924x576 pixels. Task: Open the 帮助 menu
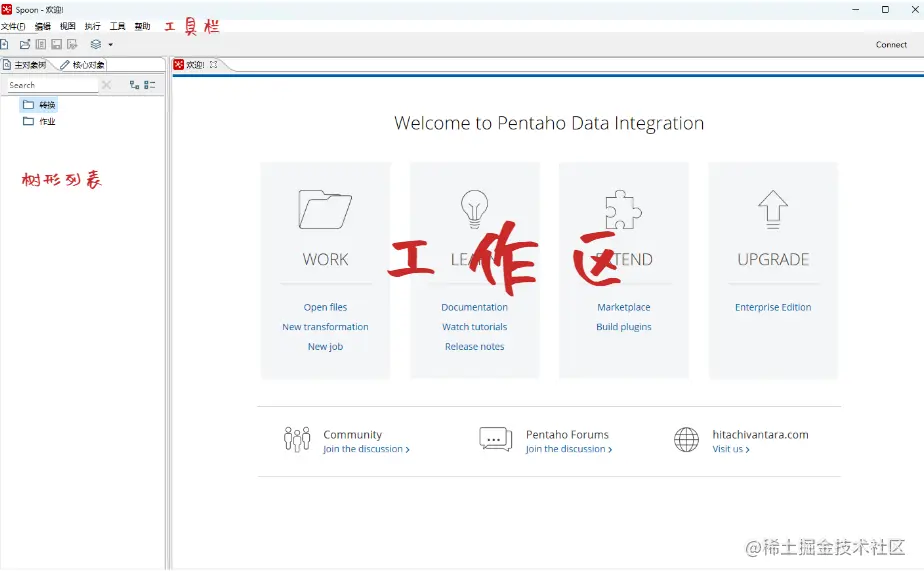pos(143,27)
